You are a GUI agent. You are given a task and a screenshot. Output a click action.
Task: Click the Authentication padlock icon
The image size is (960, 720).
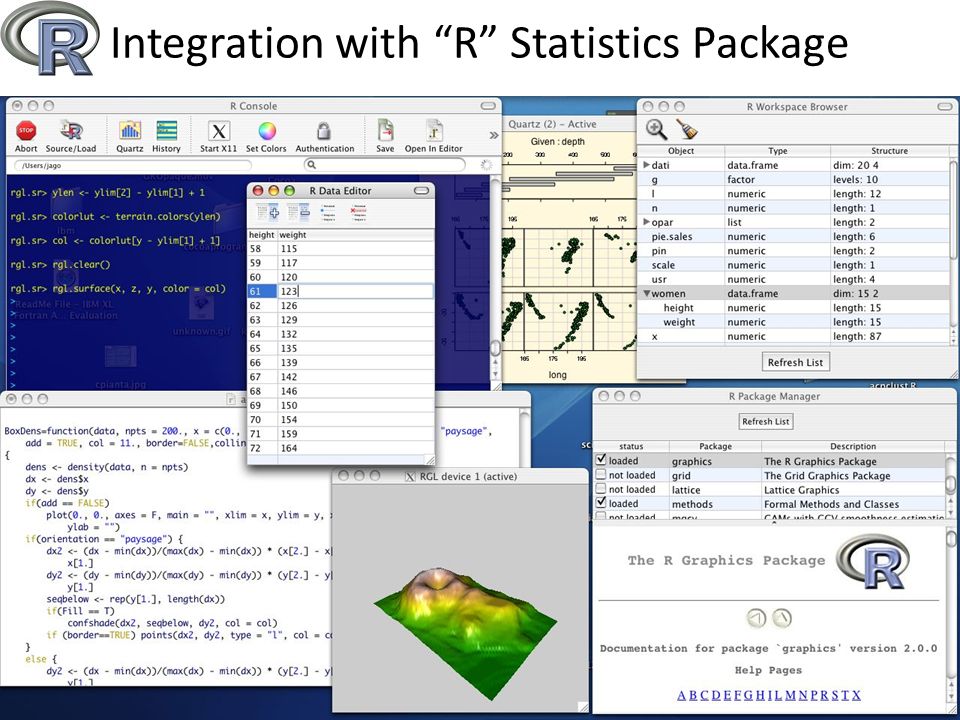tap(324, 130)
